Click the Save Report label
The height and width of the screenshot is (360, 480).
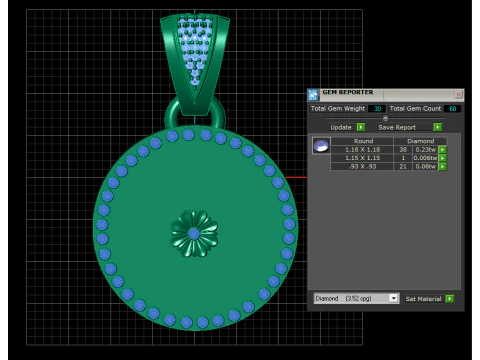397,127
